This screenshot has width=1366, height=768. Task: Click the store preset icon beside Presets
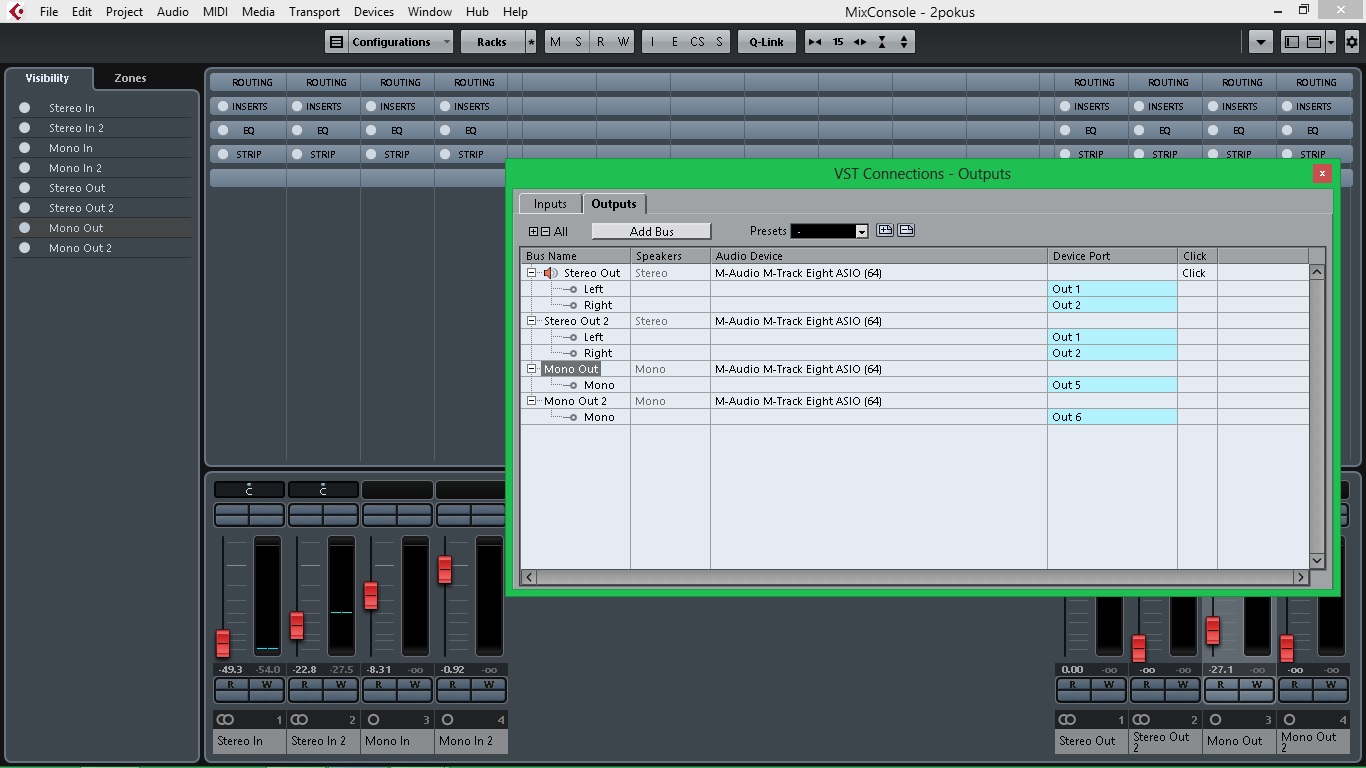(x=885, y=231)
